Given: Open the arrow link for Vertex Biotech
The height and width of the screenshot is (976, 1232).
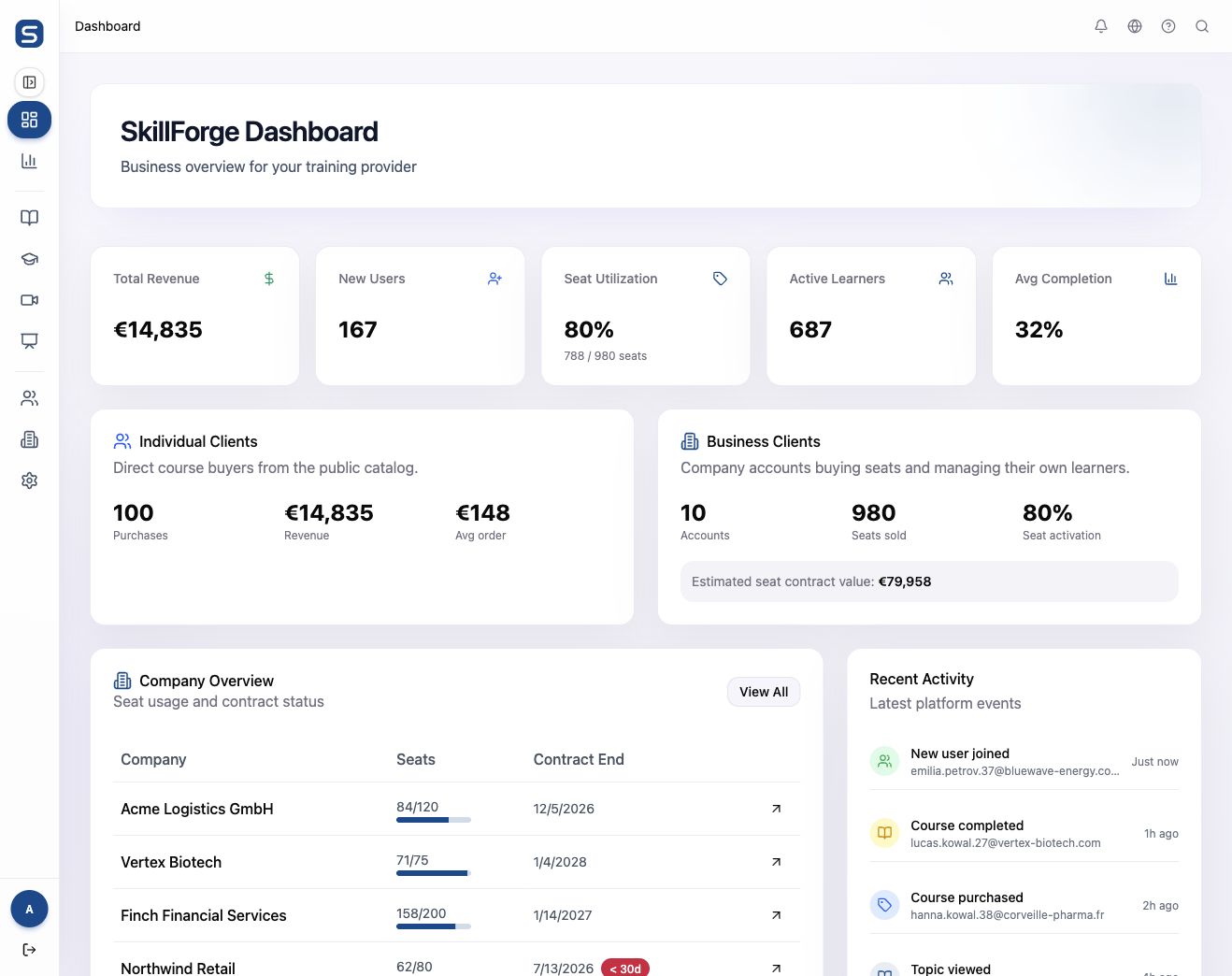Looking at the screenshot, I should [x=776, y=862].
